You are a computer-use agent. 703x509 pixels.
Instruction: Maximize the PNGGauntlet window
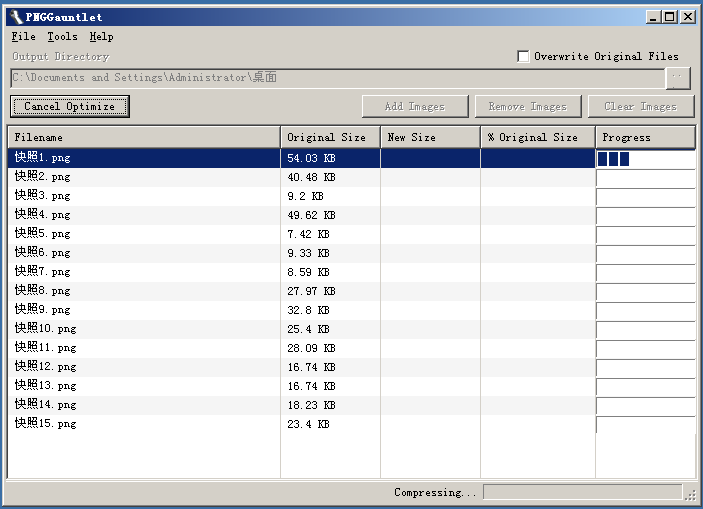coord(670,17)
